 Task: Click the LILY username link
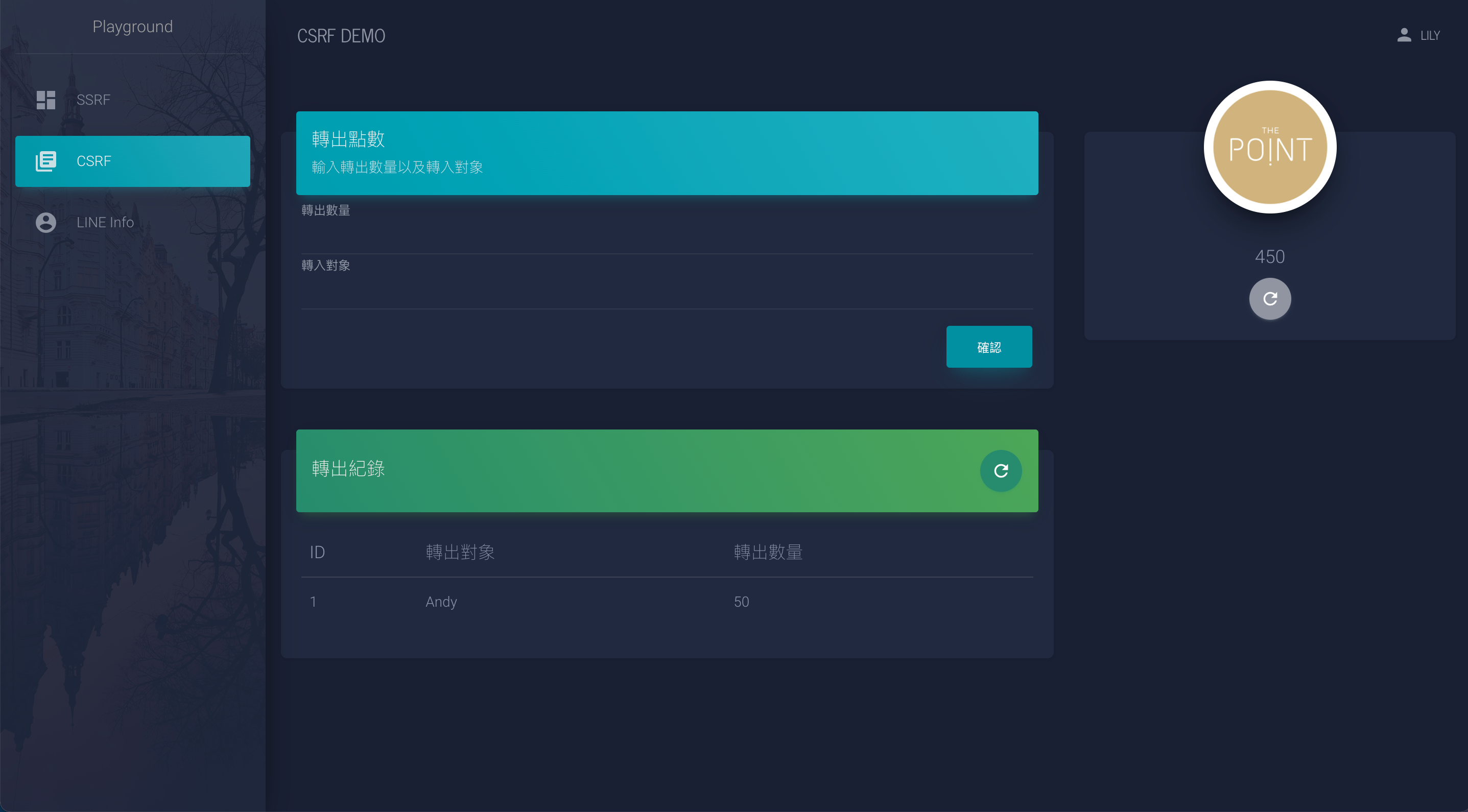click(x=1430, y=35)
